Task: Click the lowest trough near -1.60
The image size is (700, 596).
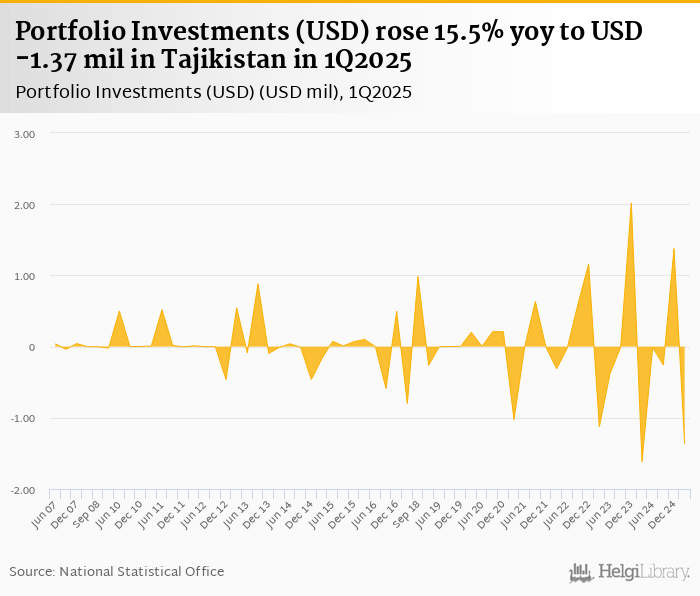Action: tap(642, 461)
